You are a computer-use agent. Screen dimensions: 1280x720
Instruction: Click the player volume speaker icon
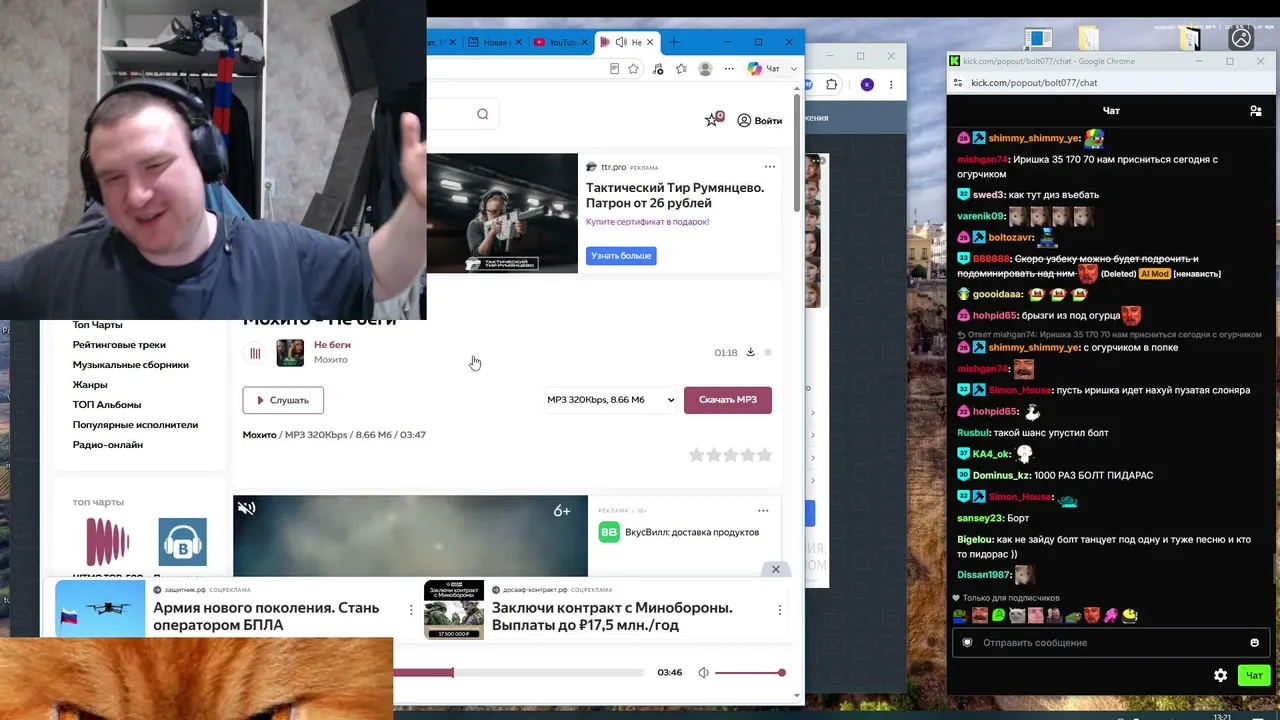pos(703,673)
